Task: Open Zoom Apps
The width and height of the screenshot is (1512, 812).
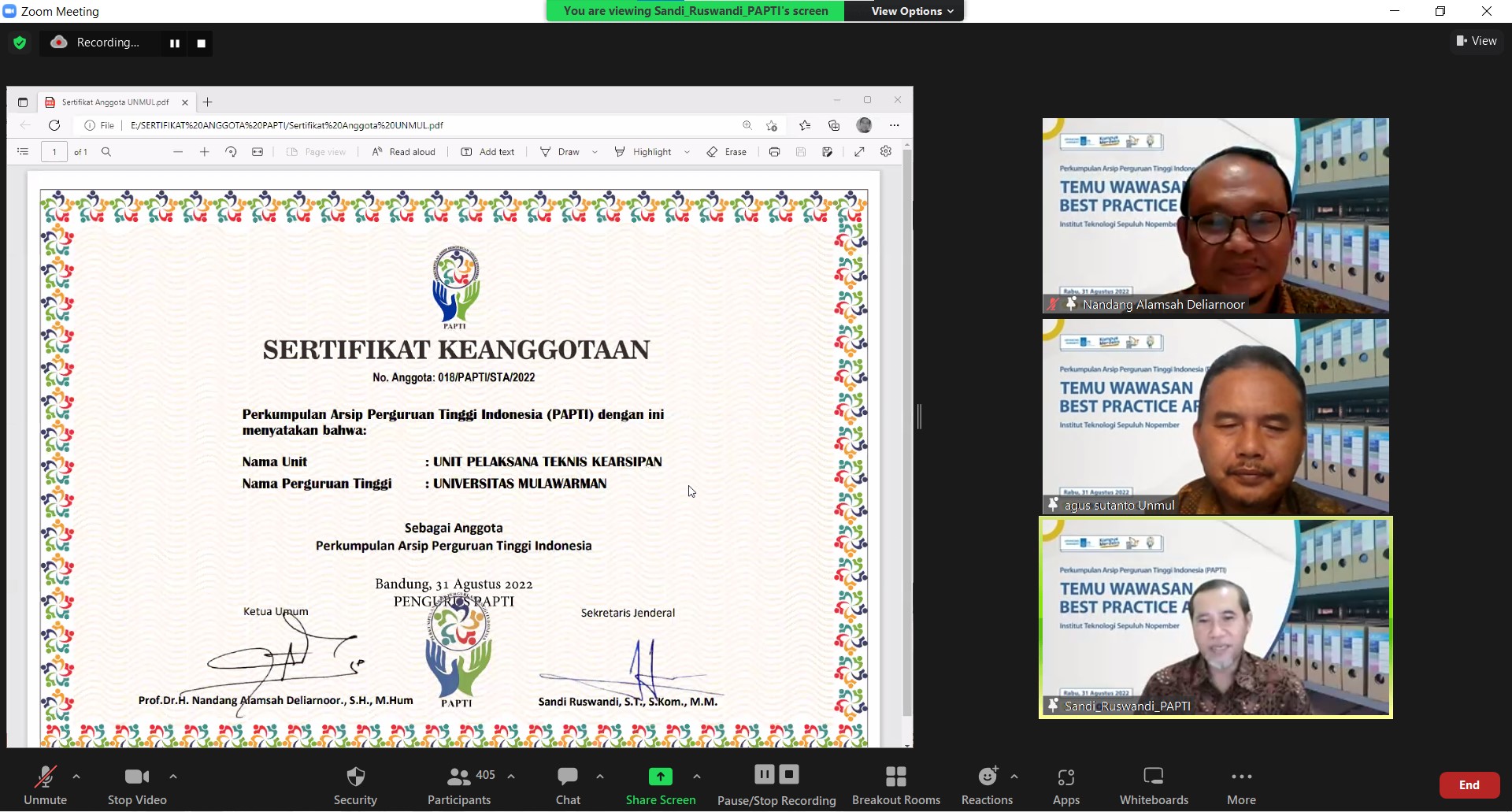Action: (x=1065, y=777)
